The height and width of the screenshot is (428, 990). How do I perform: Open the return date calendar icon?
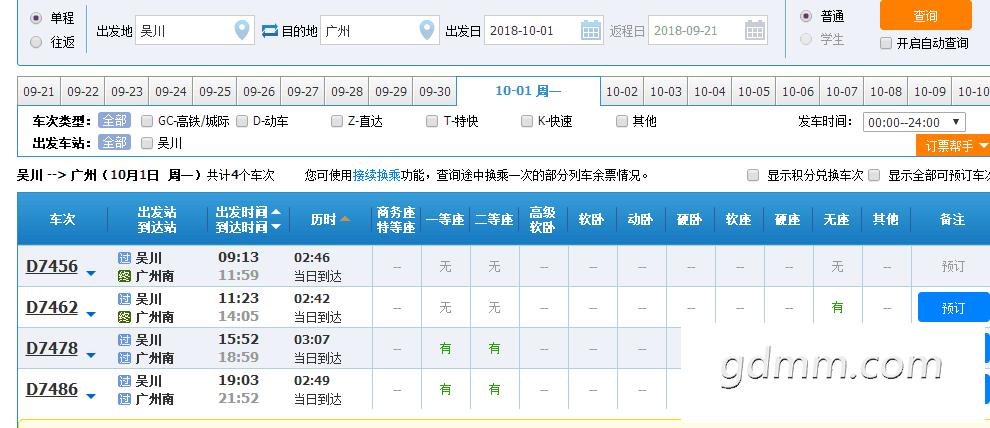755,30
